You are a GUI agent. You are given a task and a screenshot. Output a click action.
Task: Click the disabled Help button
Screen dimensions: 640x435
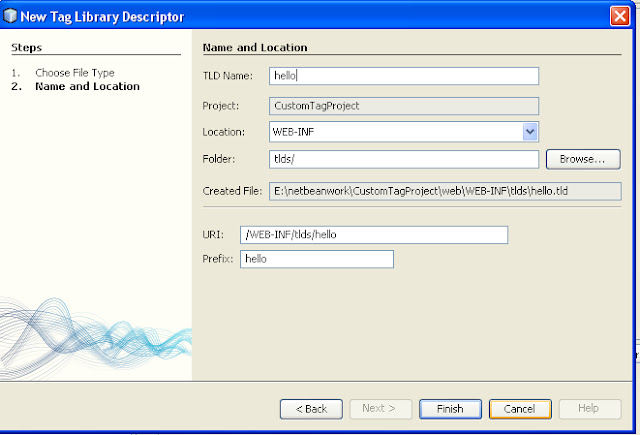click(x=590, y=409)
